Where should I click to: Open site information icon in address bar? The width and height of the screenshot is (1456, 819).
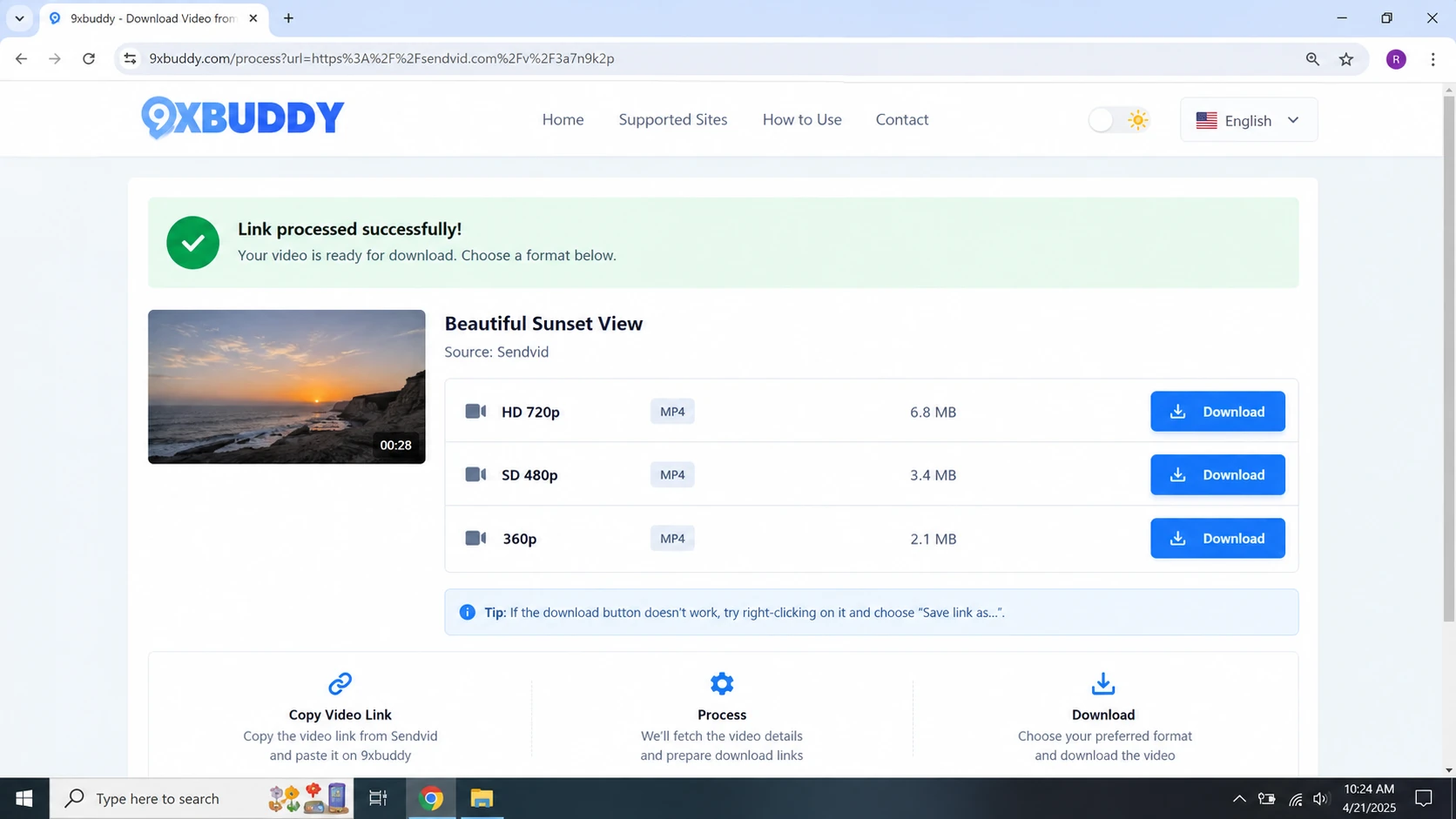(x=130, y=58)
